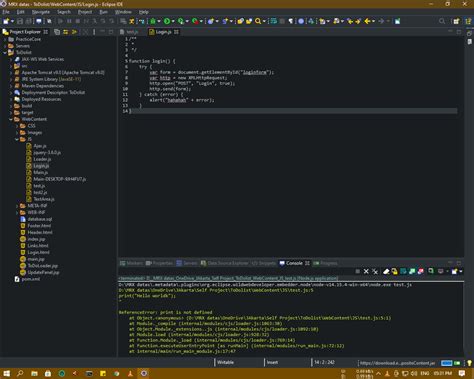Toggle Link with Editor in Project Explorer
The image size is (474, 379).
[x=66, y=32]
